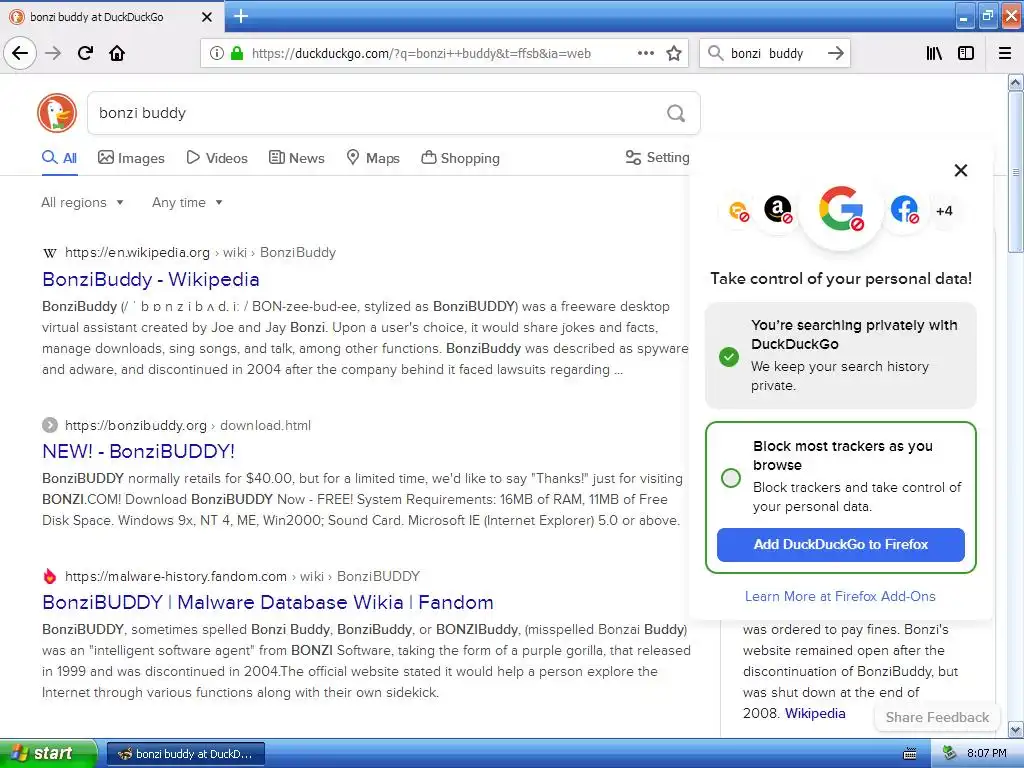Click the Wikipedia favicon of first result
1024x768 pixels.
coord(50,253)
